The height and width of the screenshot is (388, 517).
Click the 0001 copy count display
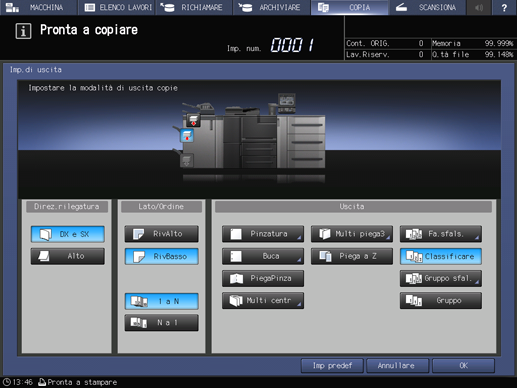[x=292, y=45]
